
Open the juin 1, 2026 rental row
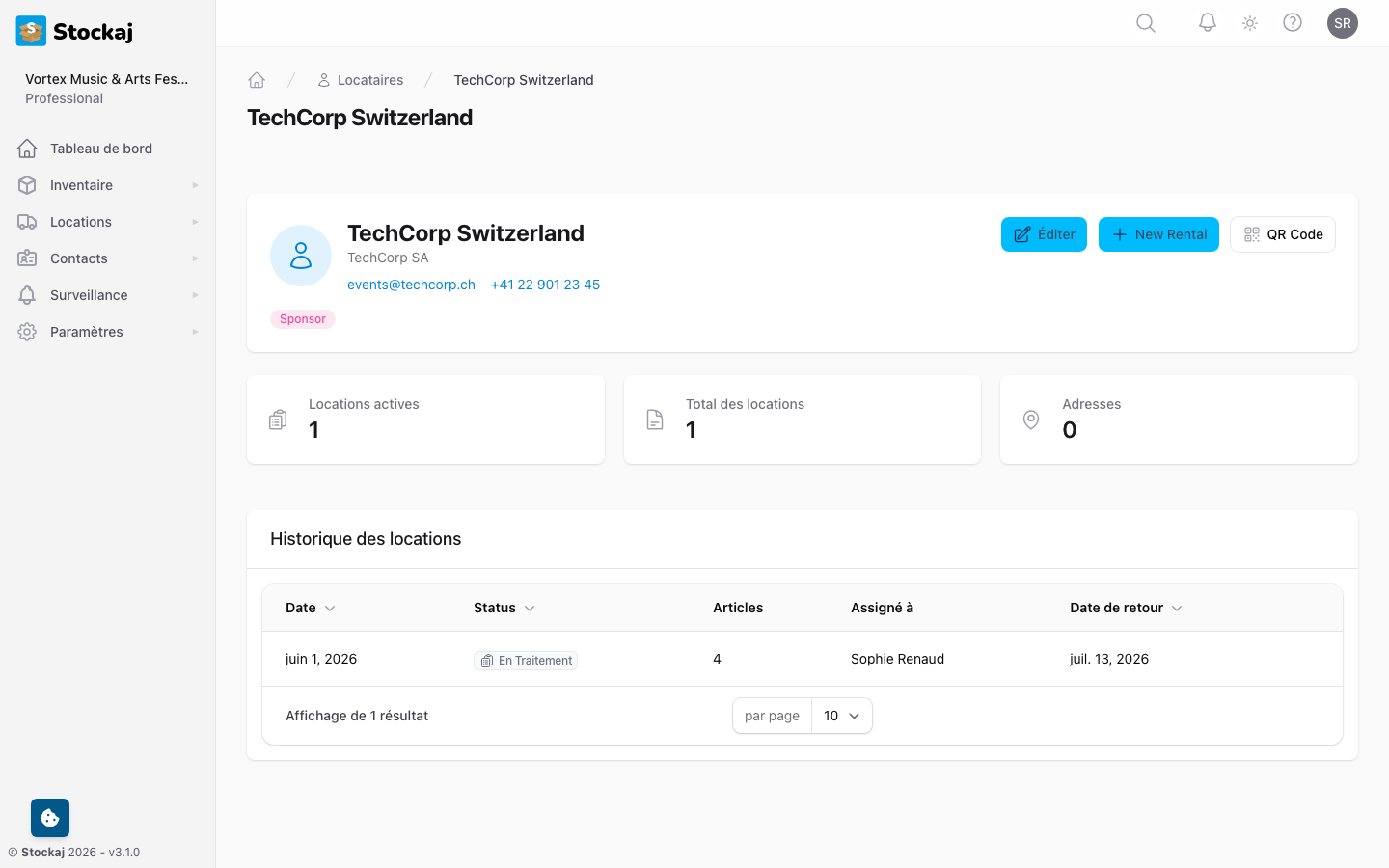321,659
